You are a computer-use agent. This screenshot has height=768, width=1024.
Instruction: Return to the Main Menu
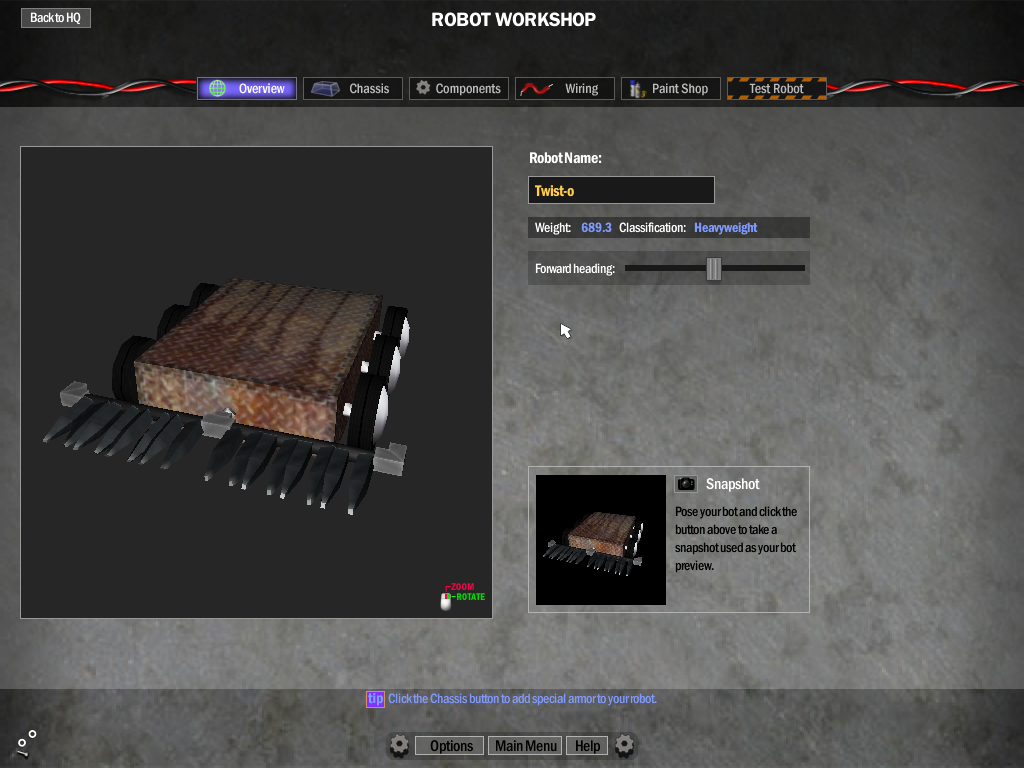526,746
